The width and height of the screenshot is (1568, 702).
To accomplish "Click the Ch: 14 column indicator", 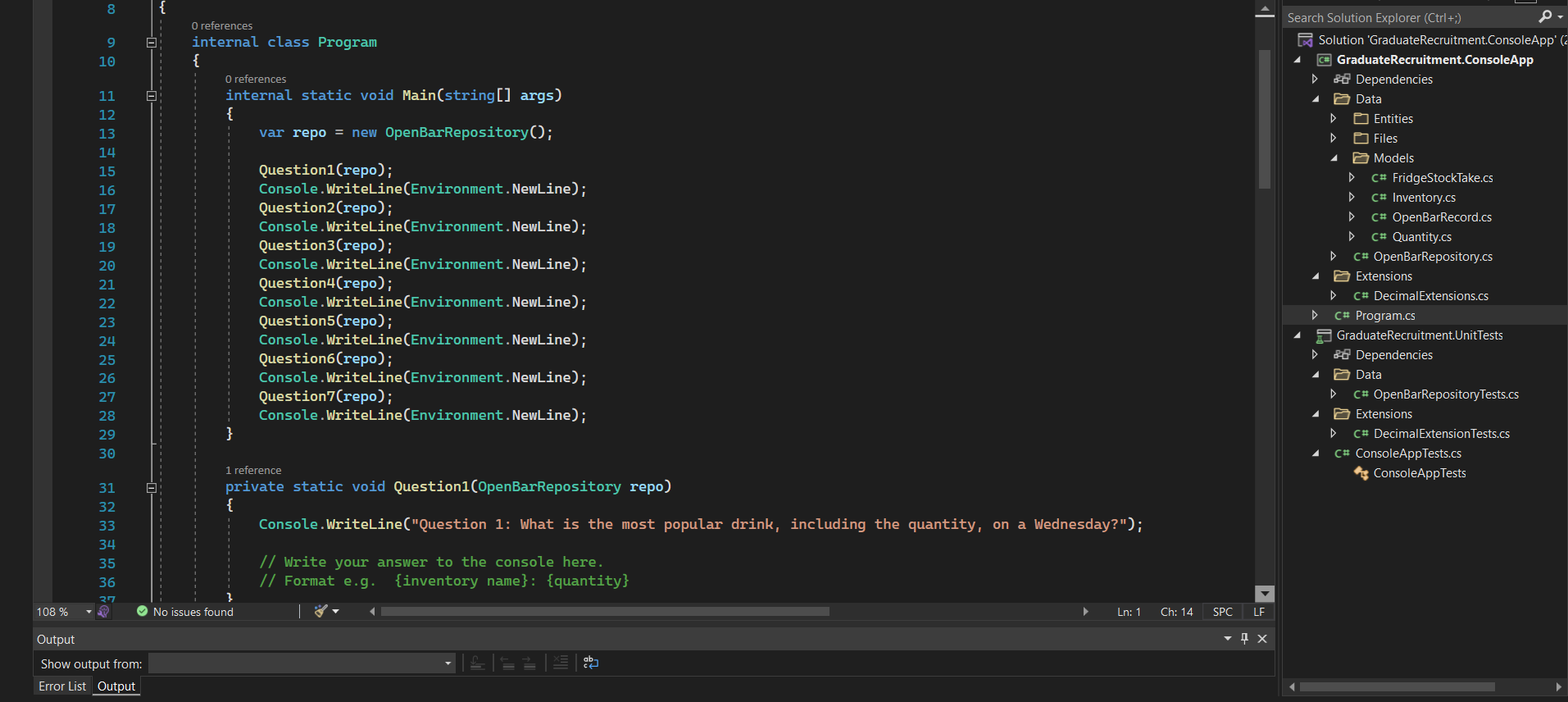I will pos(1177,612).
